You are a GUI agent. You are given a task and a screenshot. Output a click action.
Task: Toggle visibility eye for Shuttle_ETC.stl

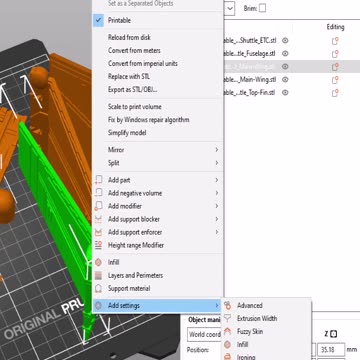click(x=285, y=41)
